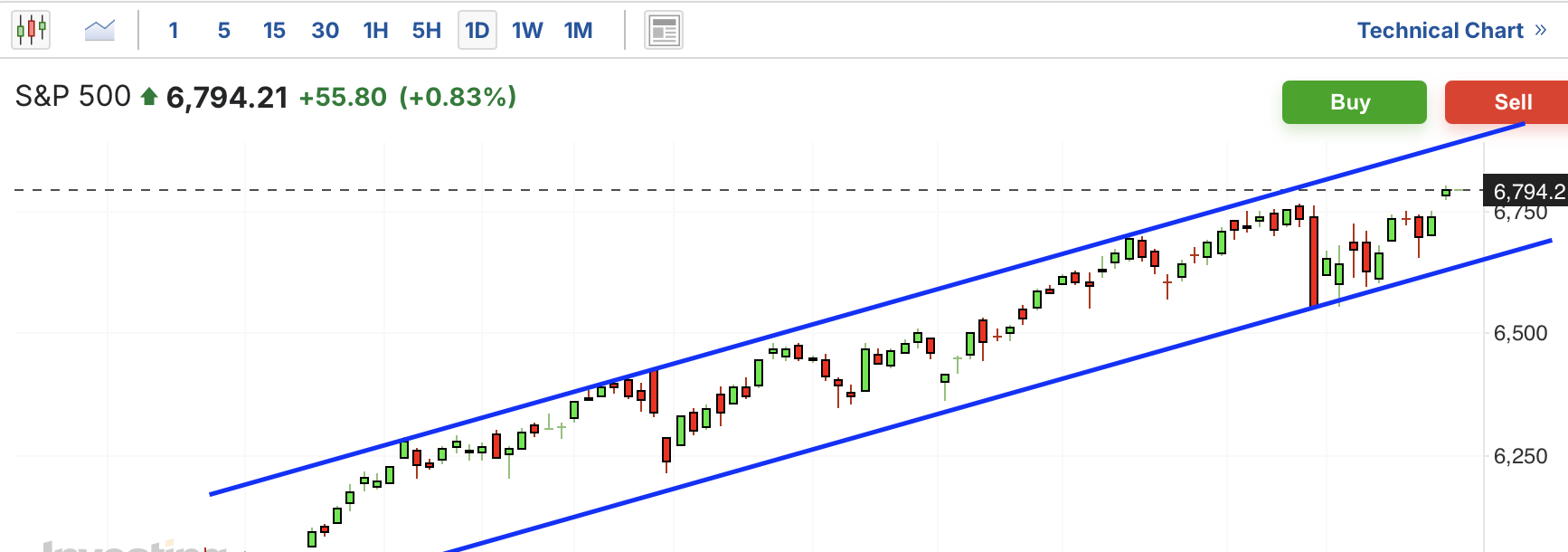Select the 1 minute timeframe

174,31
